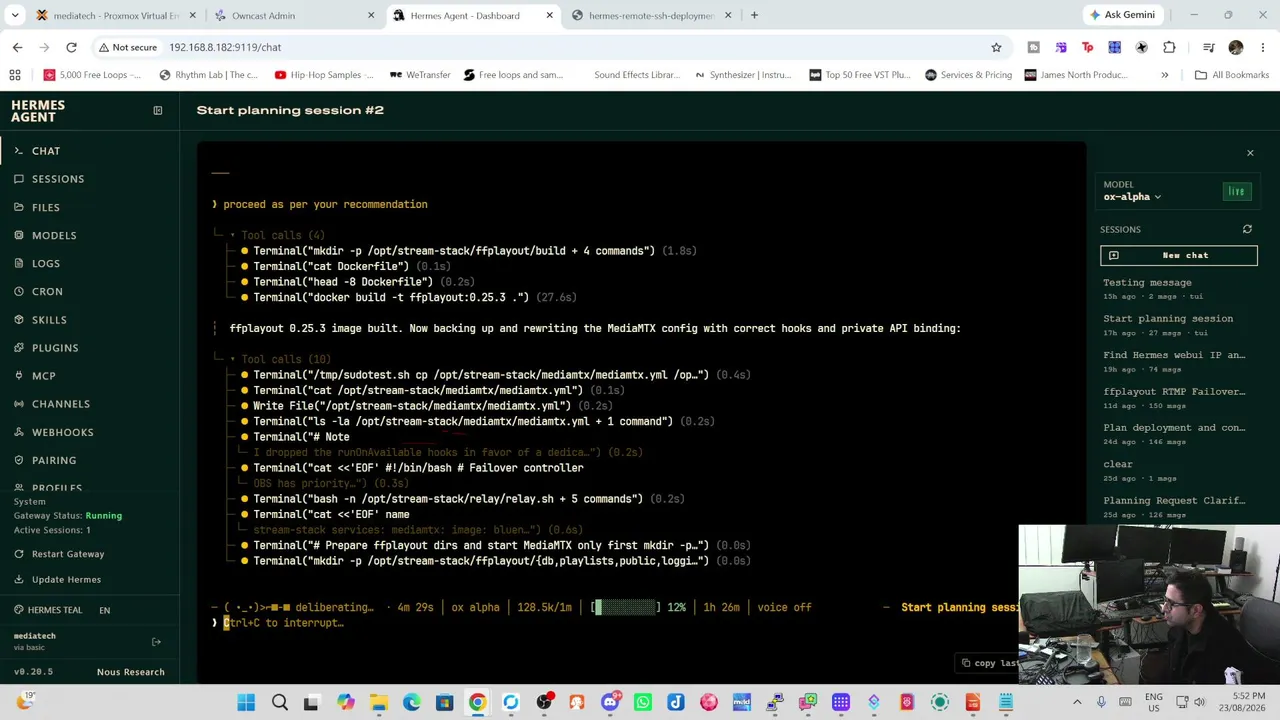This screenshot has height=720, width=1280.
Task: Open the Rhythm Lab bookmark
Action: click(208, 75)
